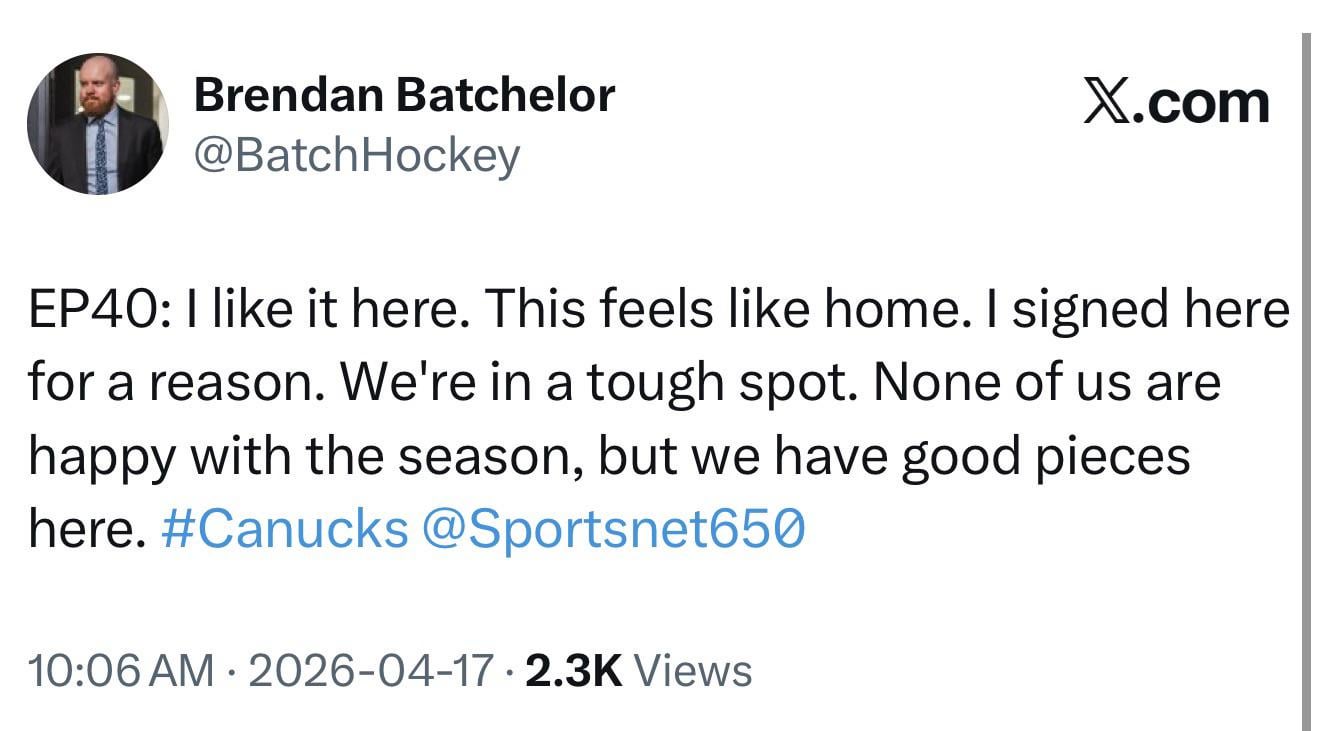Click Brendan Batchelor's profile avatar photo
This screenshot has height=731, width=1320.
click(97, 124)
